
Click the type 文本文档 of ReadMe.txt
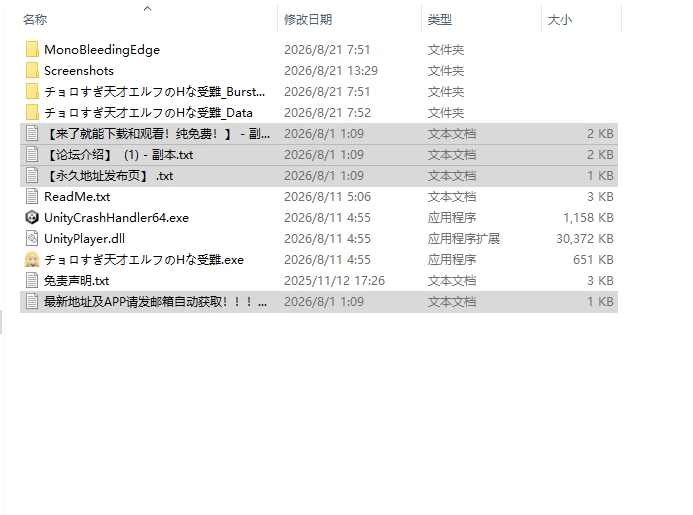tap(452, 197)
